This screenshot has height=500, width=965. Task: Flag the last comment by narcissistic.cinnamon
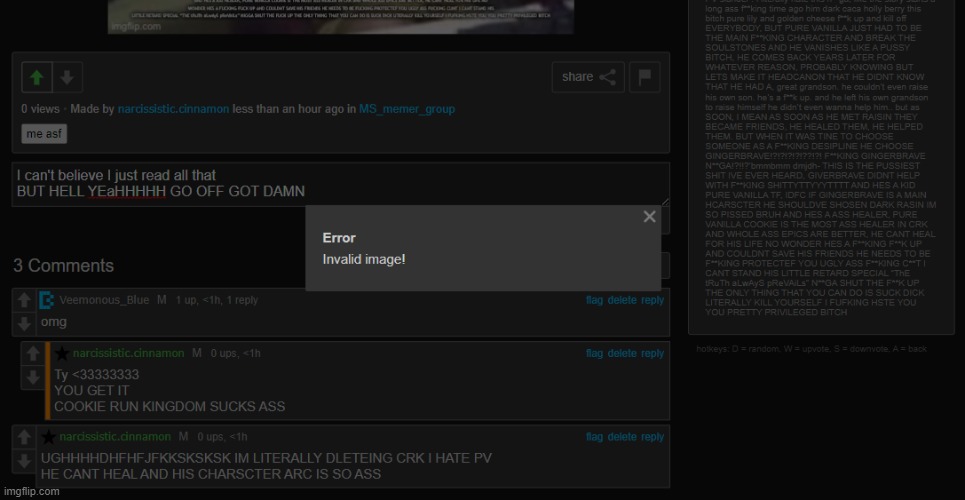[x=594, y=437]
